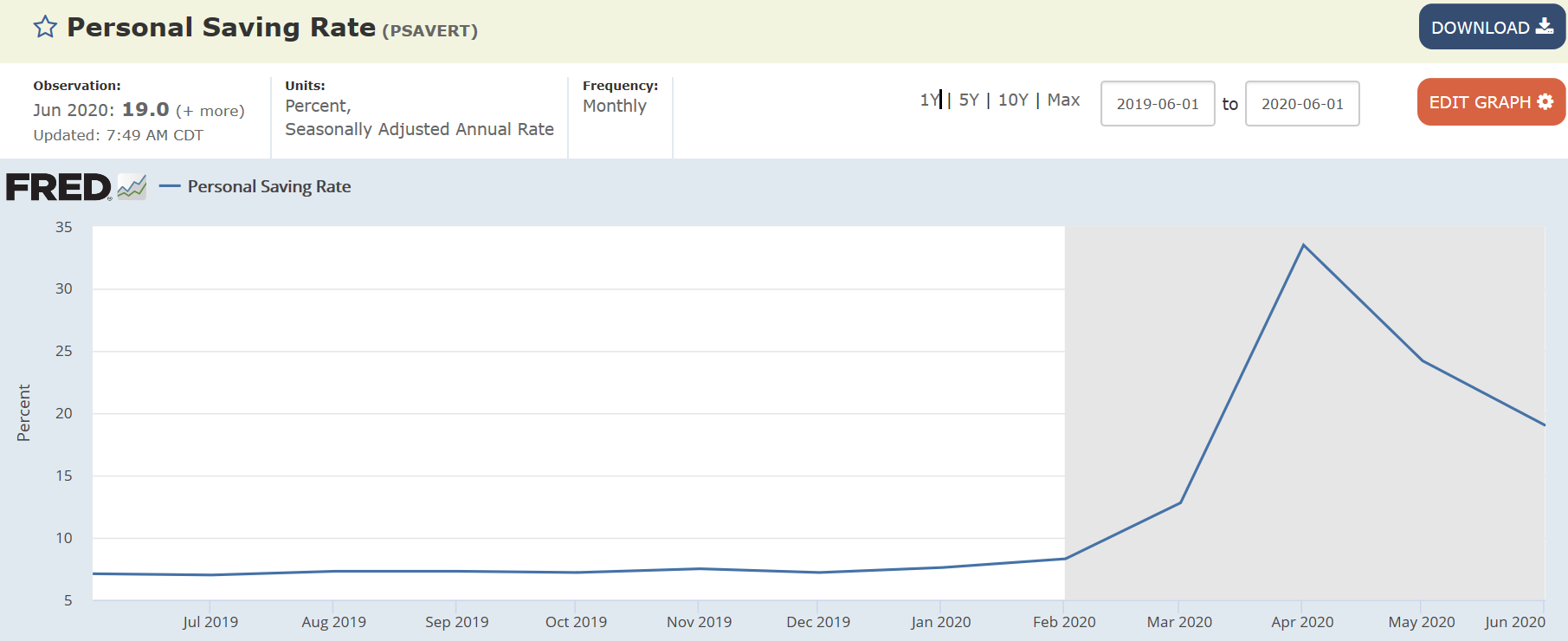Screen dimensions: 1568x641
Task: Click the Apr 2020 peak on the line
Action: 1303,245
